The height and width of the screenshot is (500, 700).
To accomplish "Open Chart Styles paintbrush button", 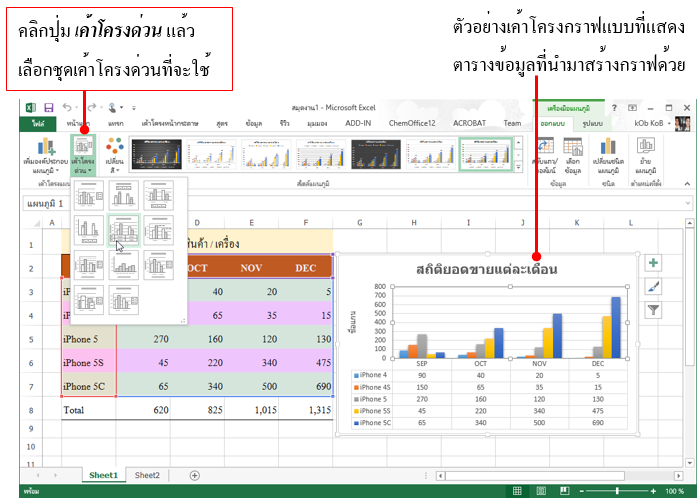I will point(654,287).
